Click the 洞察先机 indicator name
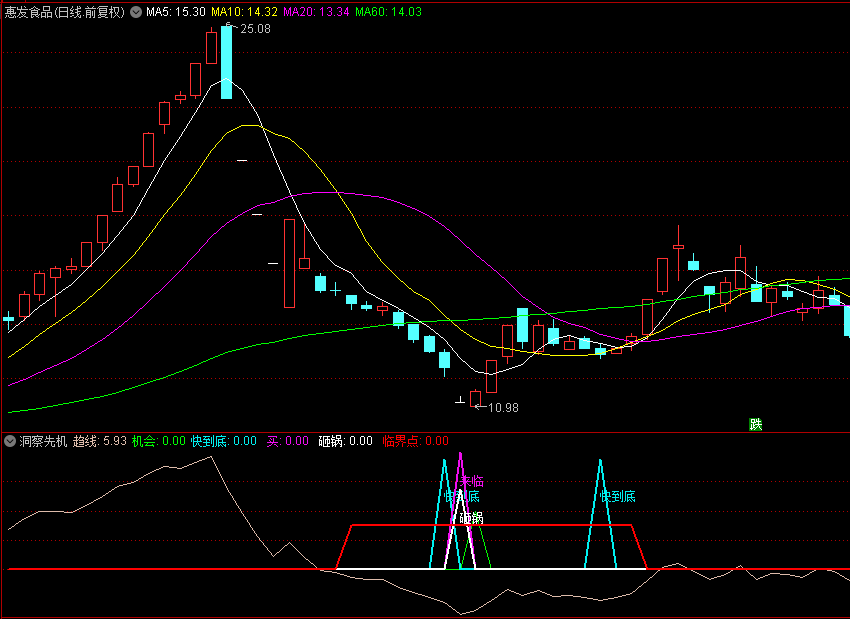 [43, 441]
